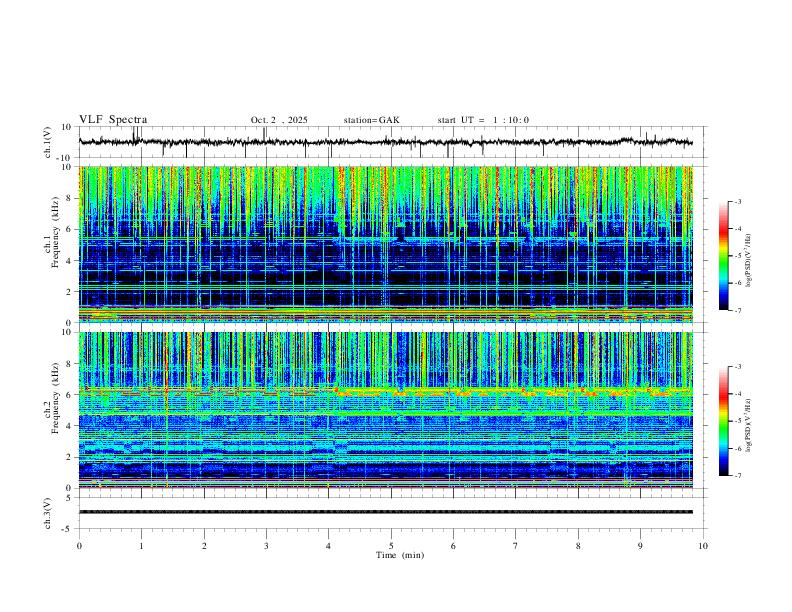This screenshot has width=792, height=612.
Task: Click the "-7" tick on ch.2 colorbar
Action: pos(738,476)
